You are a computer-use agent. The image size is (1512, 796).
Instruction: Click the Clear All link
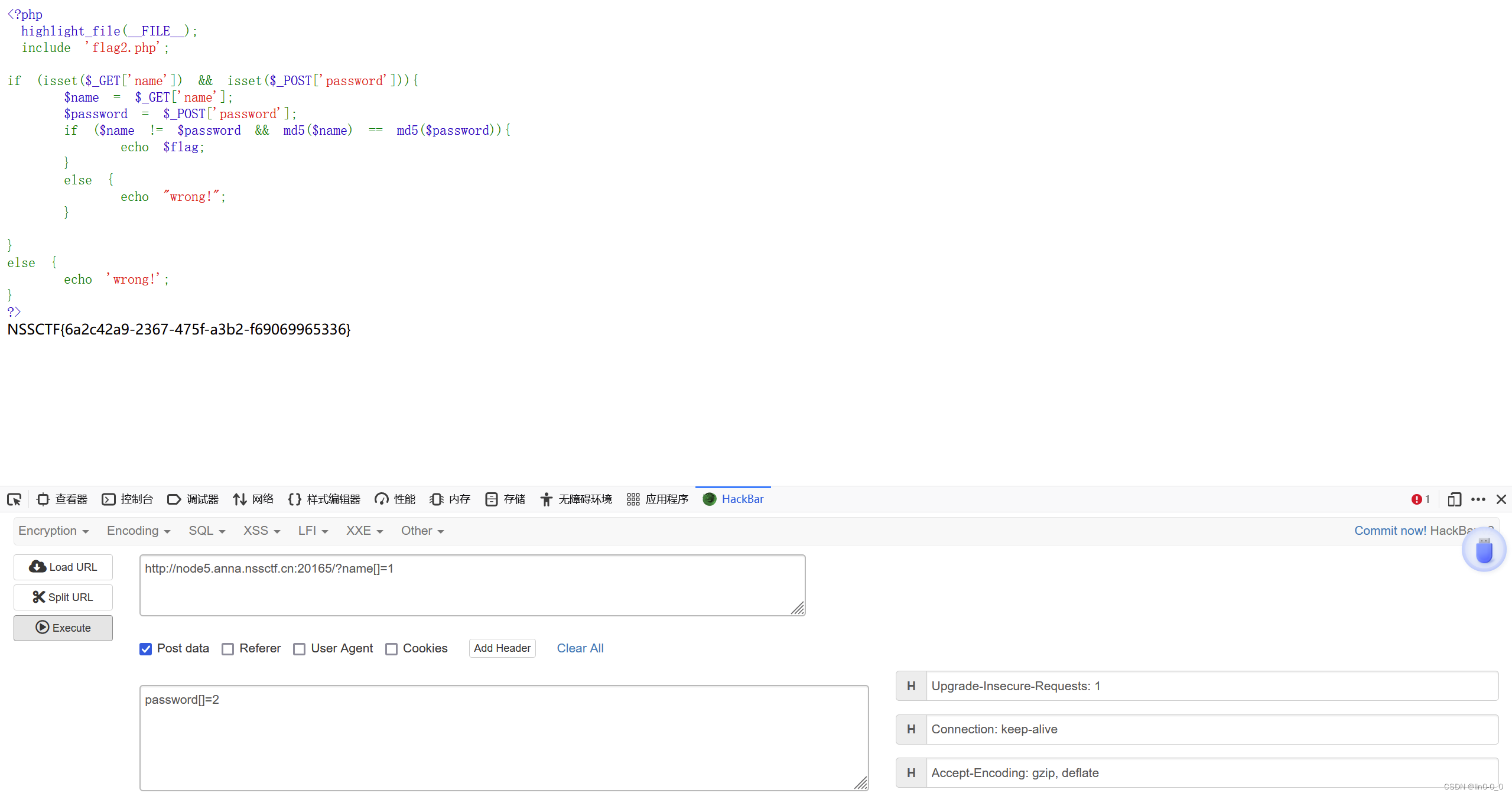click(580, 648)
